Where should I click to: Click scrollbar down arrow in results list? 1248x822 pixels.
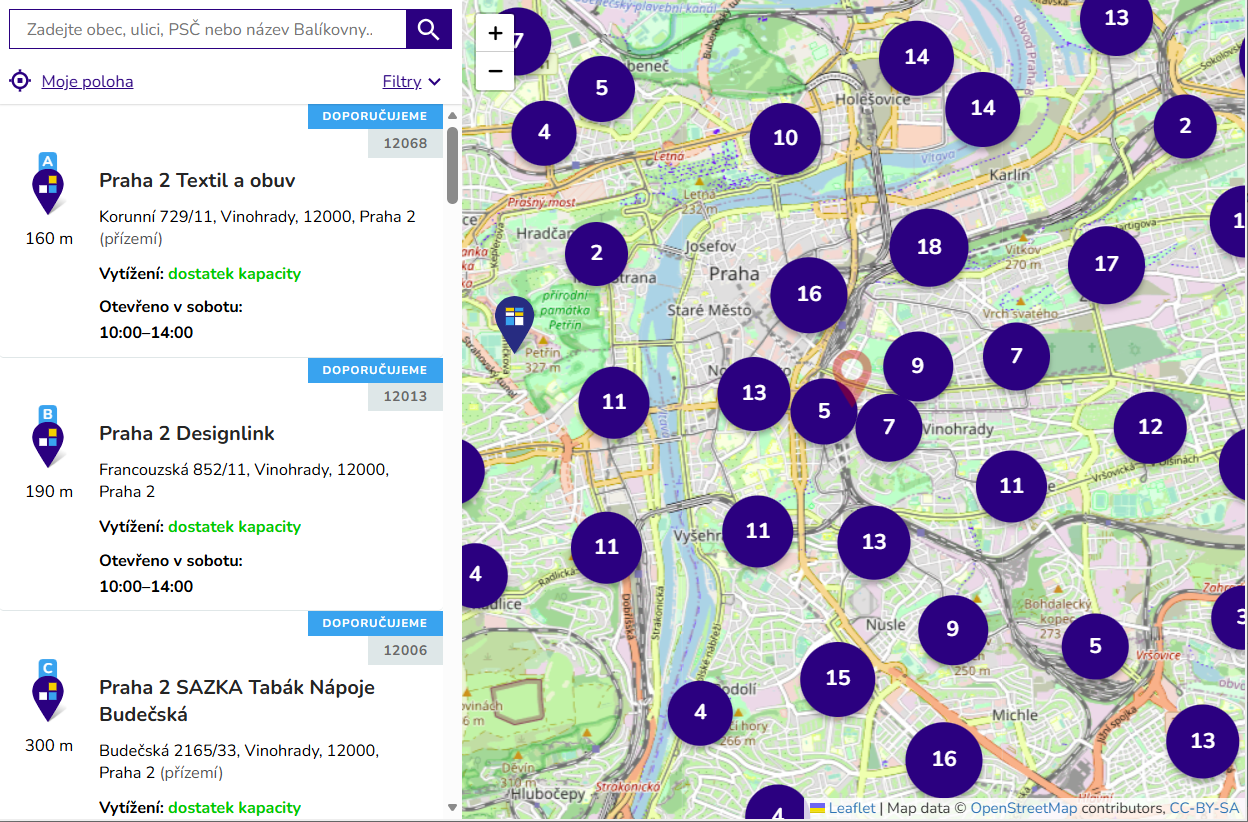click(x=452, y=807)
